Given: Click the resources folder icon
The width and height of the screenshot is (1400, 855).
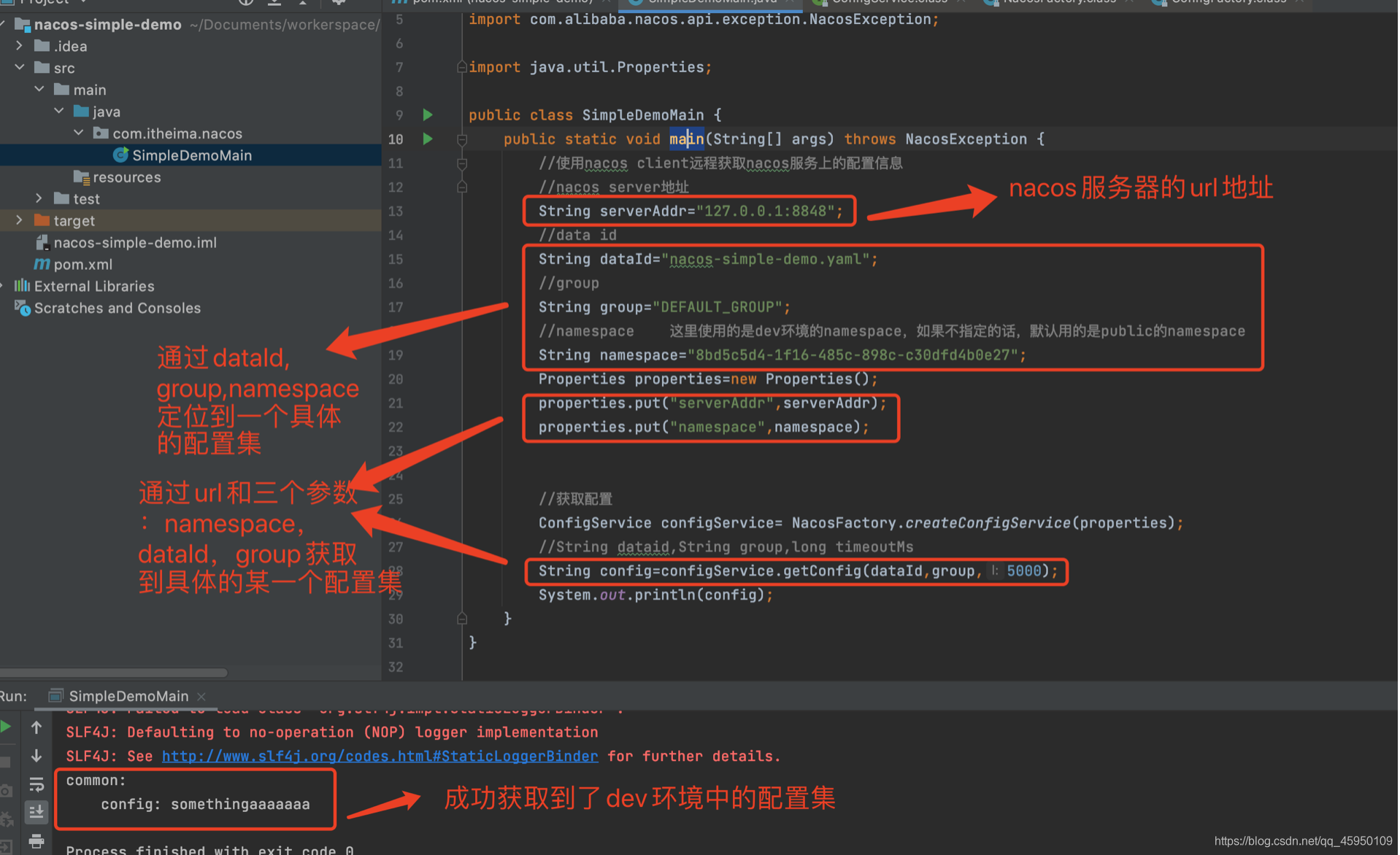Looking at the screenshot, I should tap(82, 177).
